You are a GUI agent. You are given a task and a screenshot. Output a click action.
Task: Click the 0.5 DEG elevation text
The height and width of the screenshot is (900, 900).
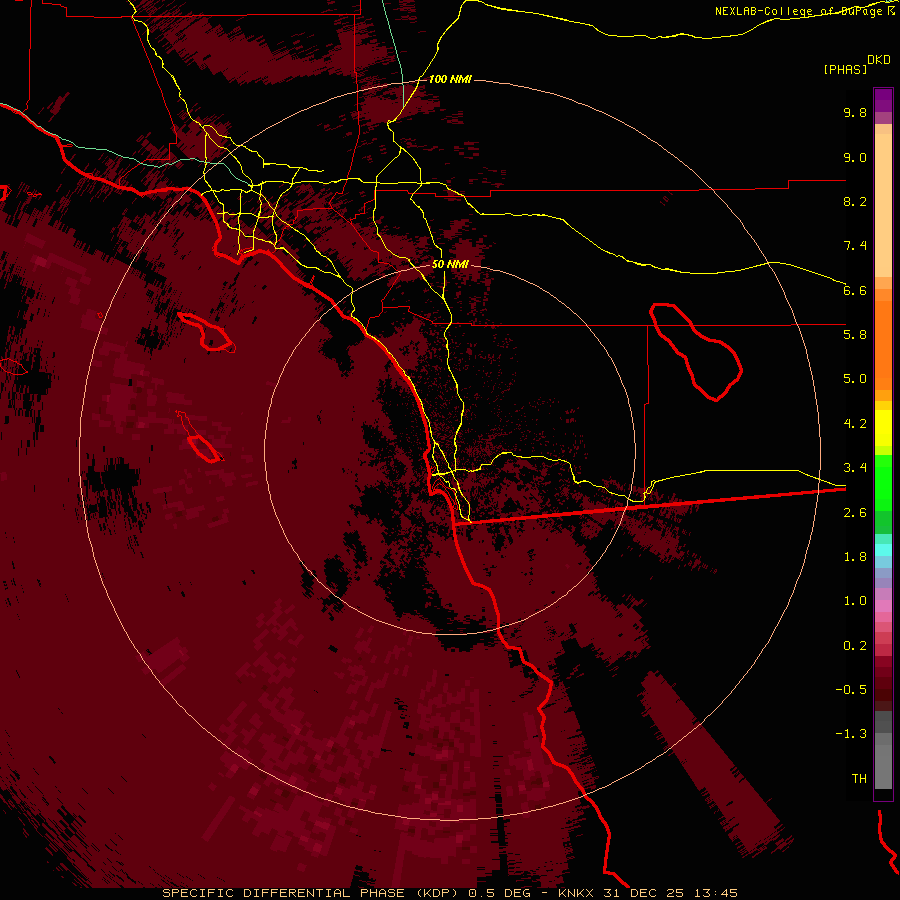499,893
